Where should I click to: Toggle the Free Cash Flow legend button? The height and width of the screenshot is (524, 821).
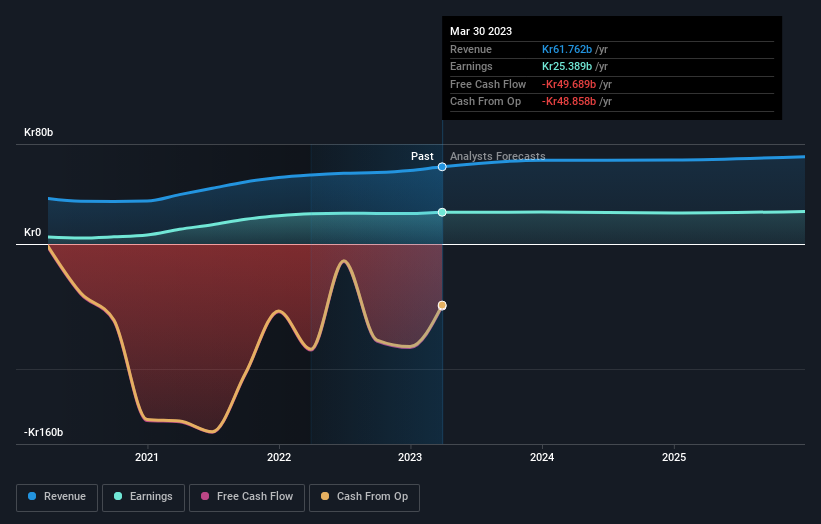pyautogui.click(x=247, y=497)
